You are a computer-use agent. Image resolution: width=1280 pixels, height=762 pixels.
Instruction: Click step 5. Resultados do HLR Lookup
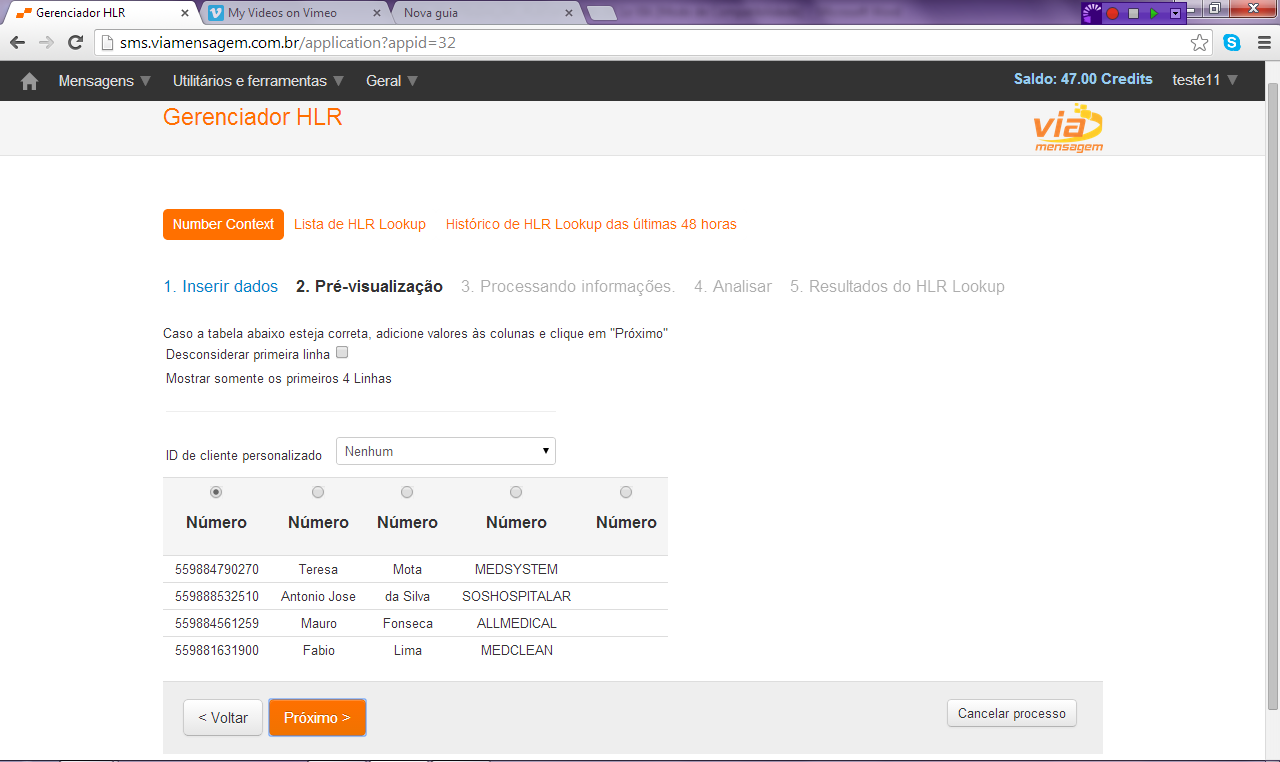(897, 286)
